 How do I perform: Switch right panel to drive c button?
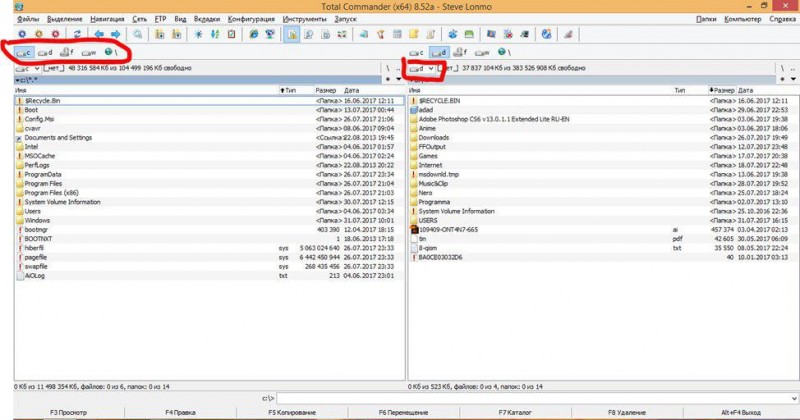coord(417,52)
